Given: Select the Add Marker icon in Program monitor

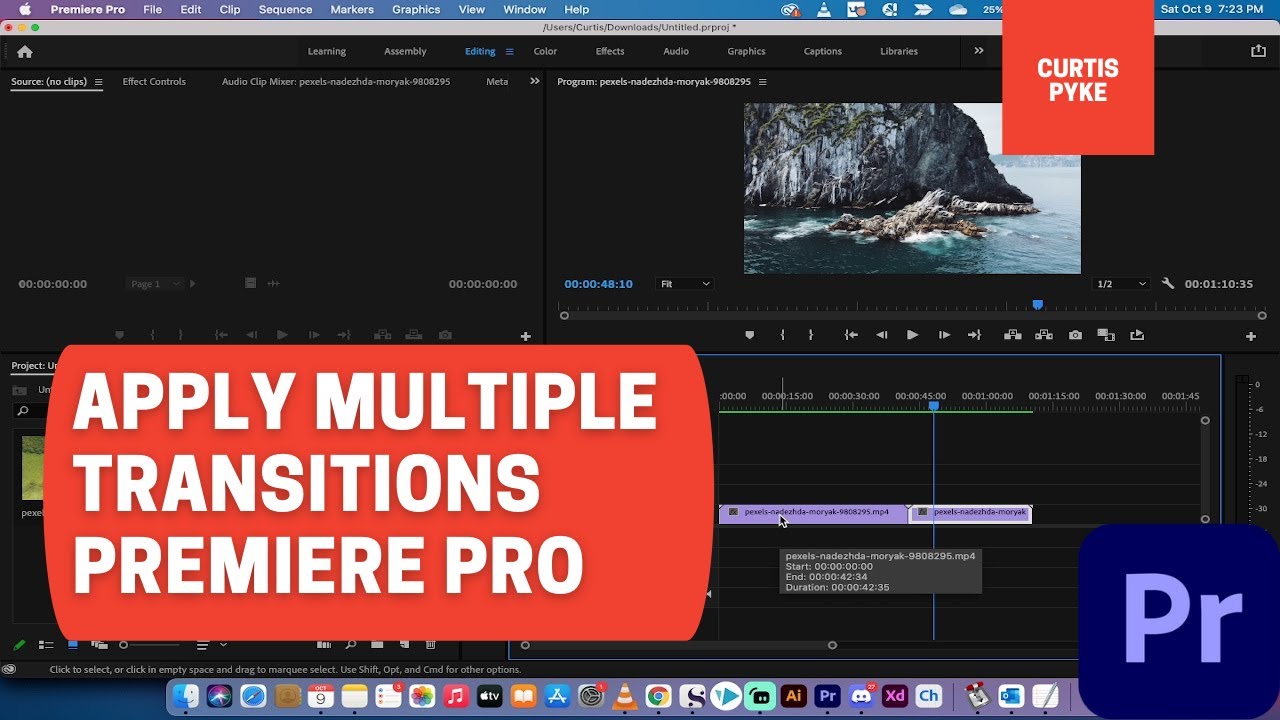Looking at the screenshot, I should coord(749,335).
